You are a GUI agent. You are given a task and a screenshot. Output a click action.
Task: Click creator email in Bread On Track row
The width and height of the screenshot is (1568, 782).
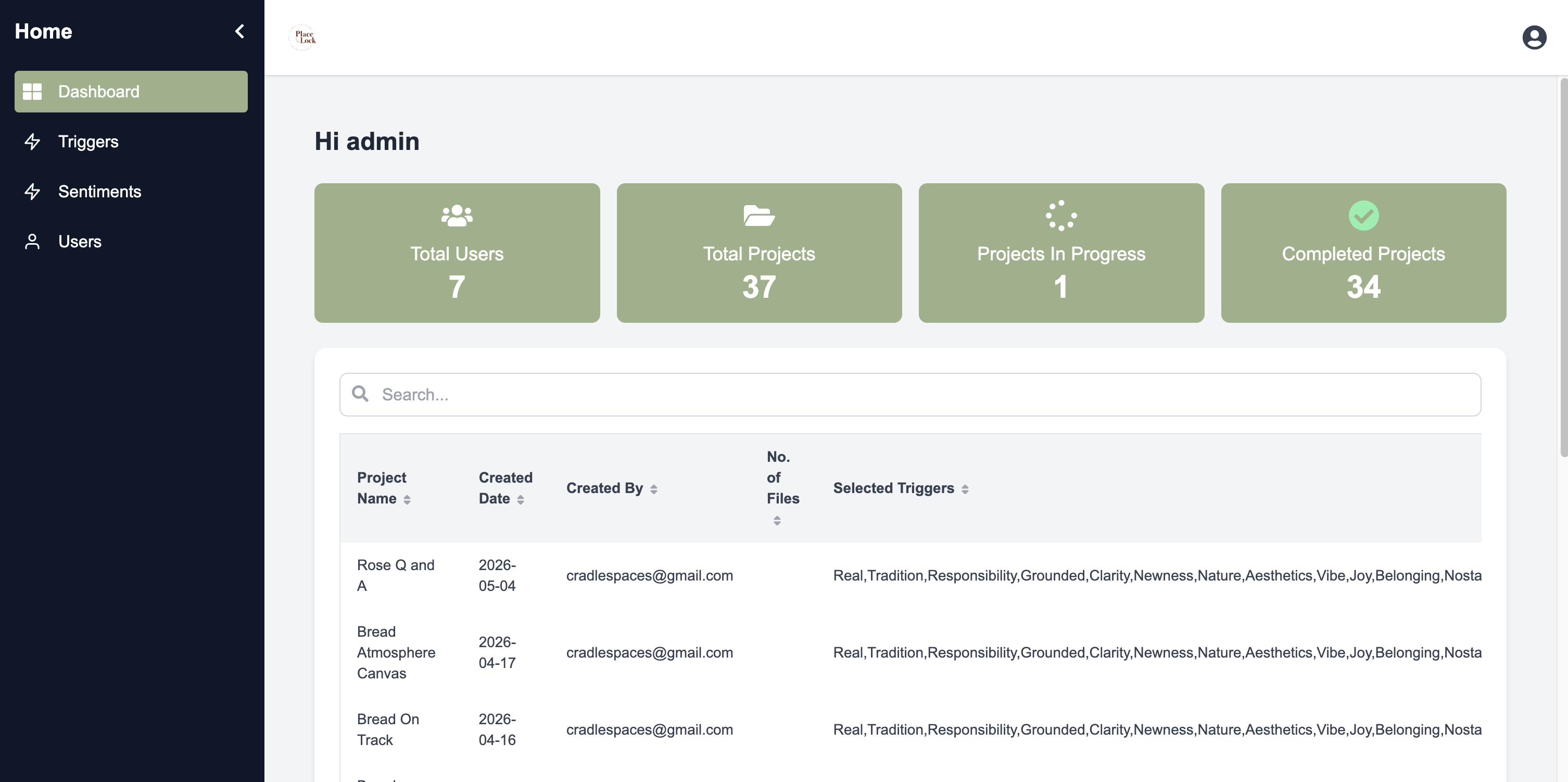(x=650, y=729)
